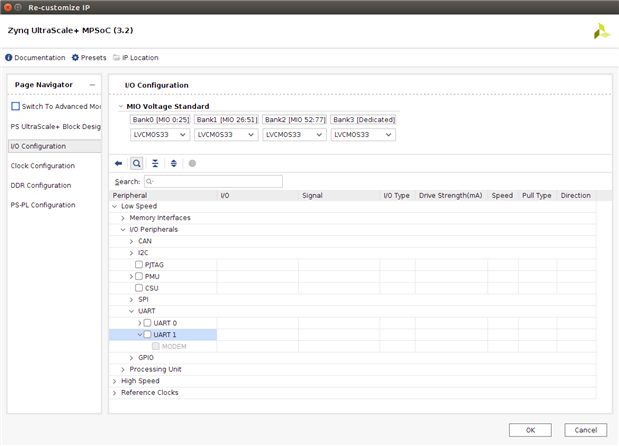Screen dimensions: 619x446
Task: Open the Clock Configuration page
Action: [42, 166]
